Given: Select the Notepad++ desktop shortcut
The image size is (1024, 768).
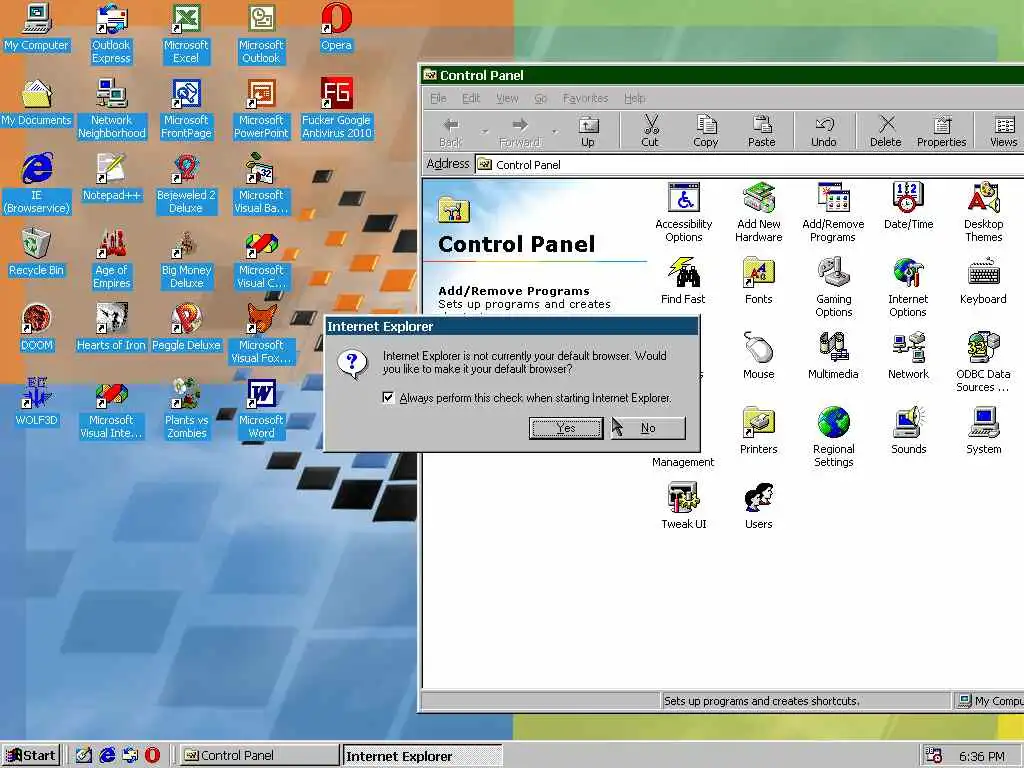Looking at the screenshot, I should point(111,178).
